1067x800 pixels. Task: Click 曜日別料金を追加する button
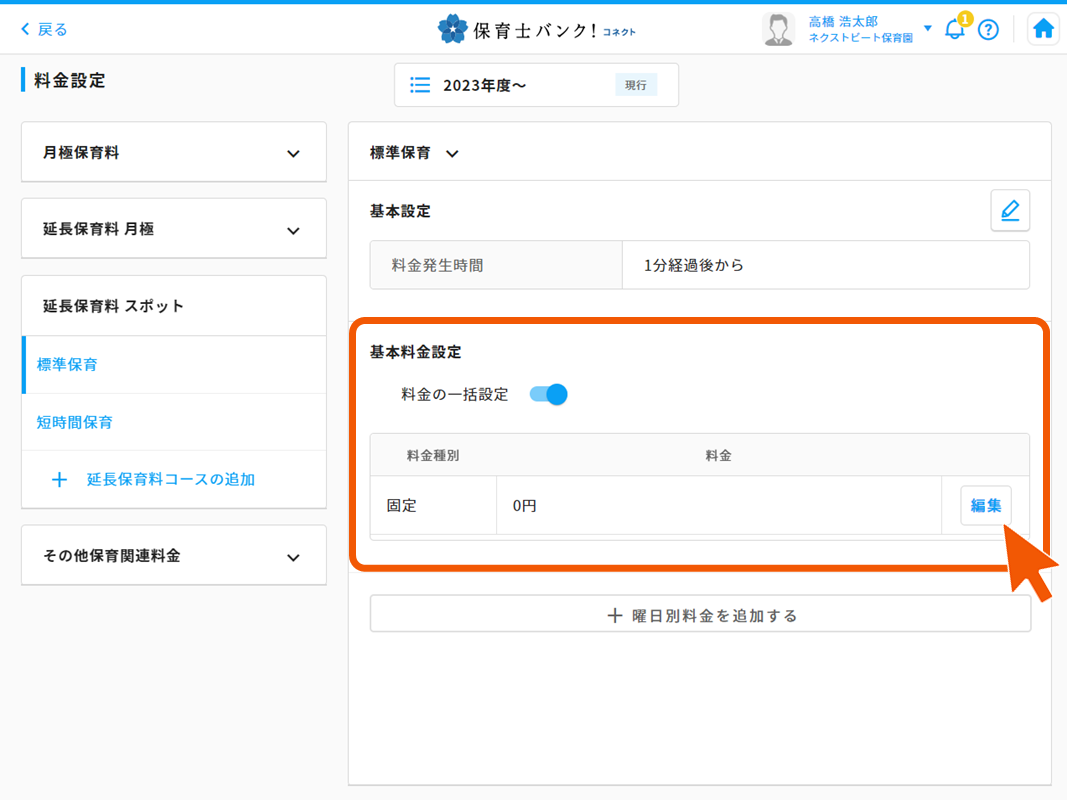pos(700,615)
